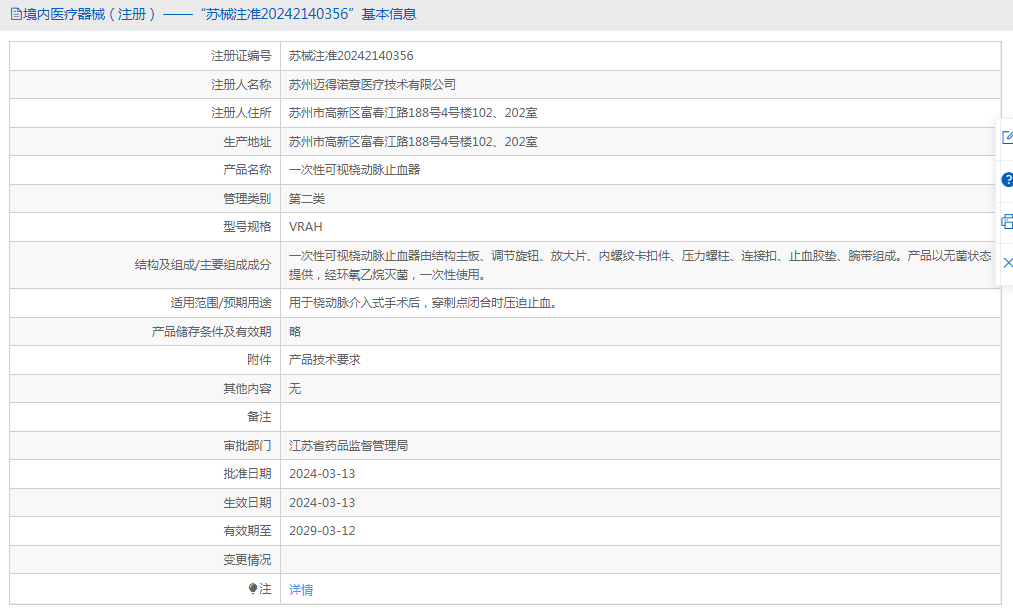Viewport: 1013px width, 612px height.
Task: Click the 注册人名称 row label
Action: click(241, 85)
